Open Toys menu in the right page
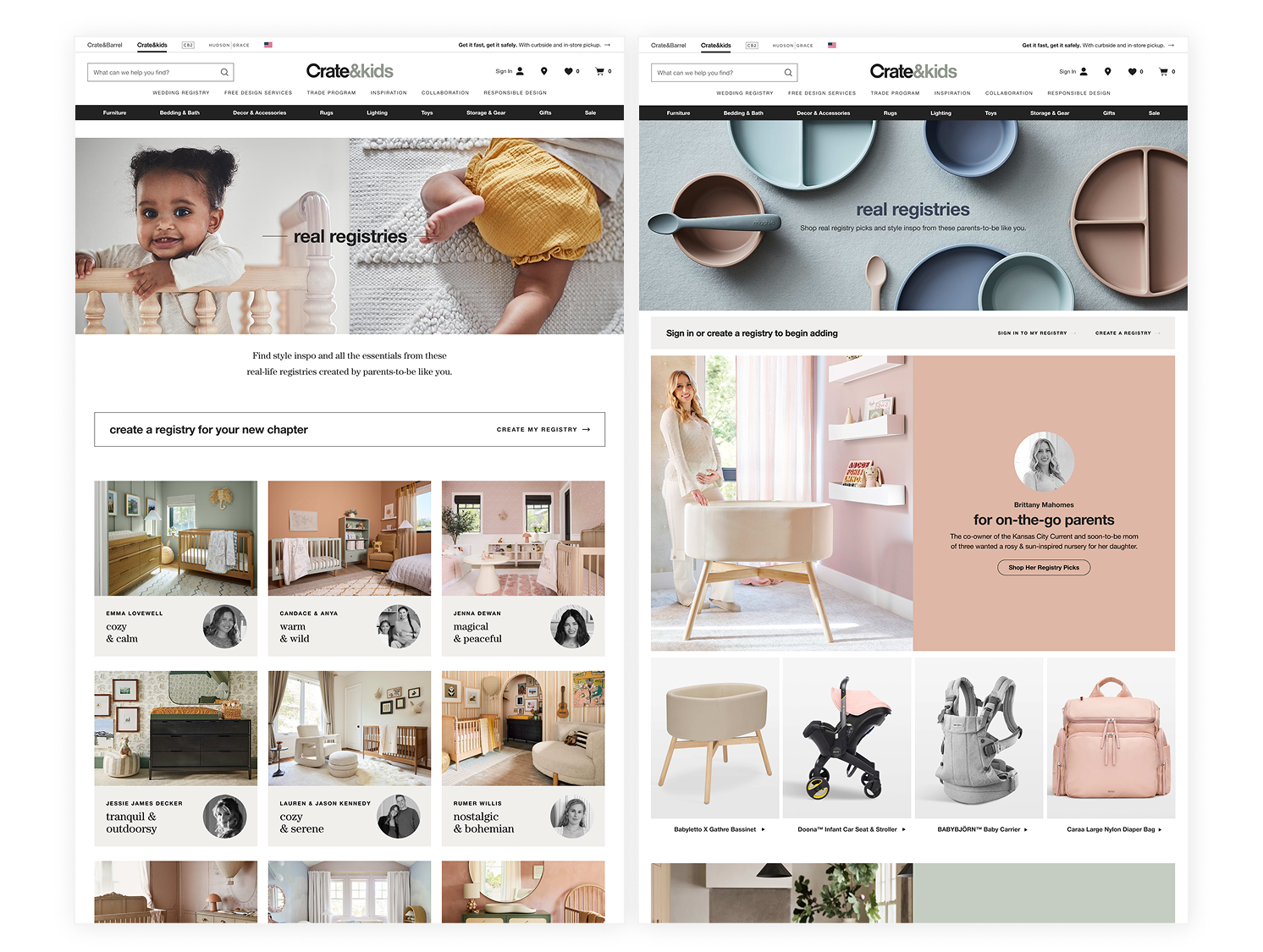Viewport: 1263px width, 952px height. pos(990,113)
